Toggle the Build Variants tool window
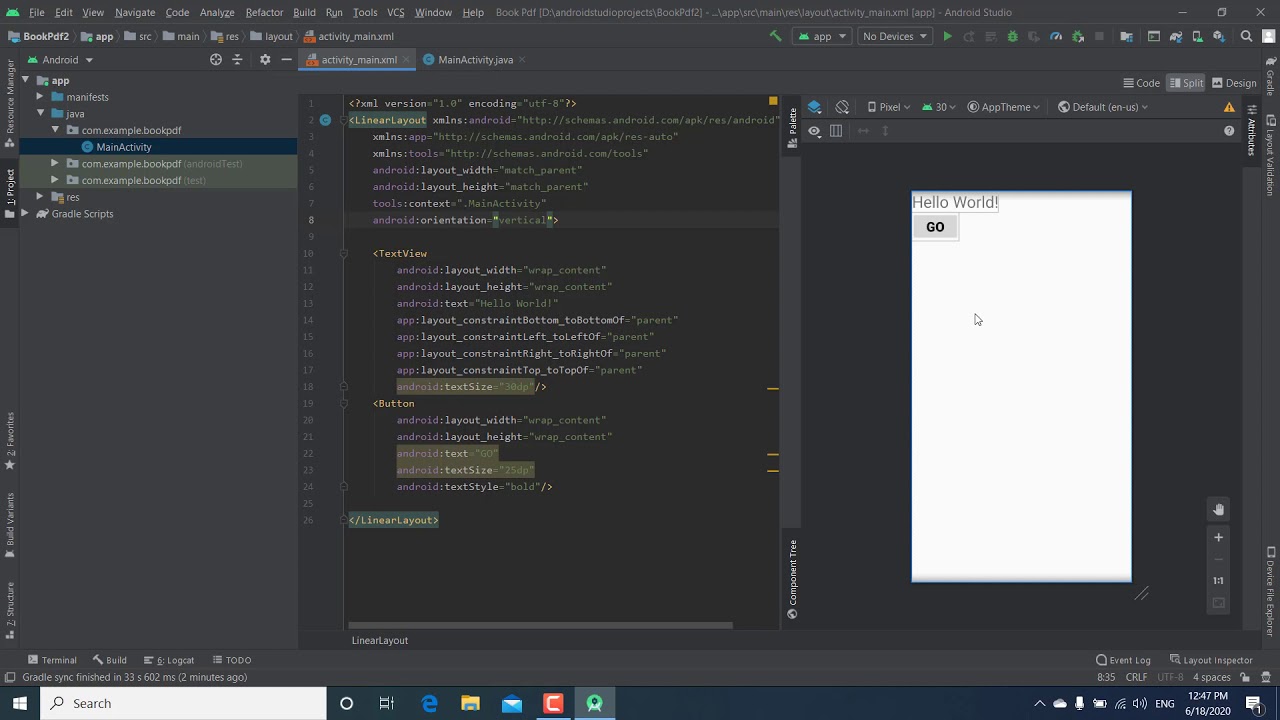 point(10,526)
